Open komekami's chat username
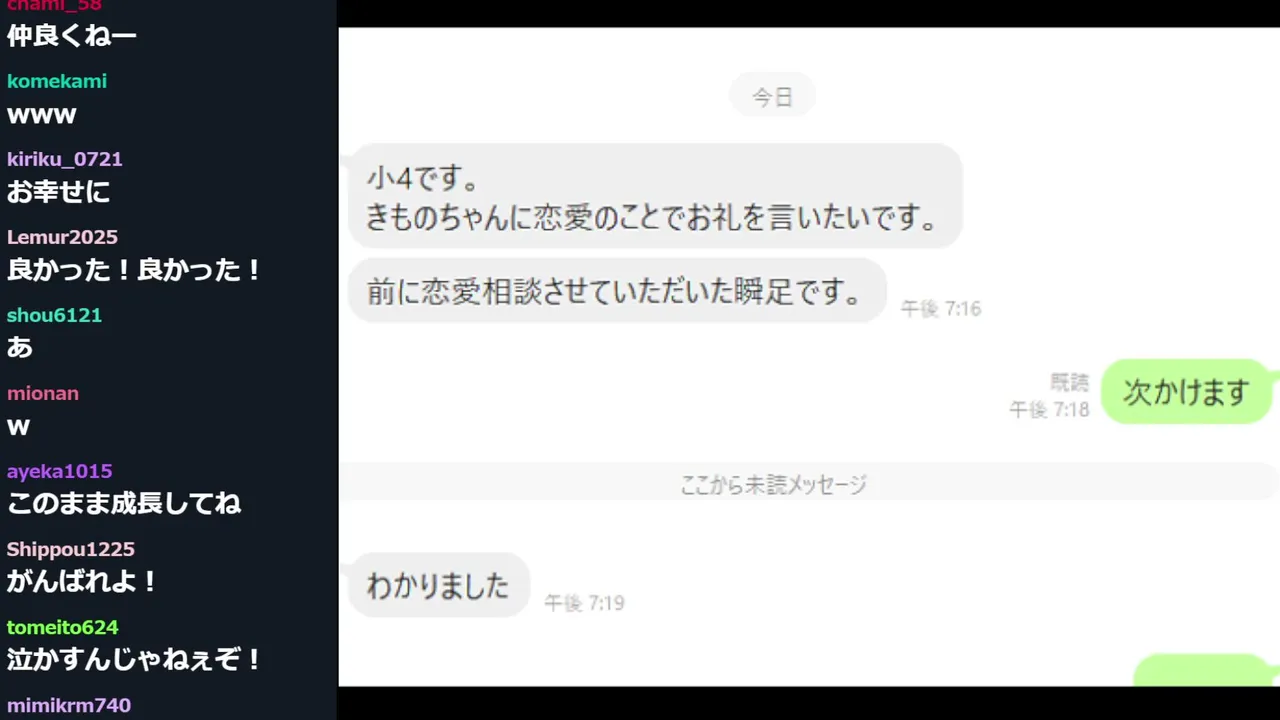1280x720 pixels. click(57, 82)
